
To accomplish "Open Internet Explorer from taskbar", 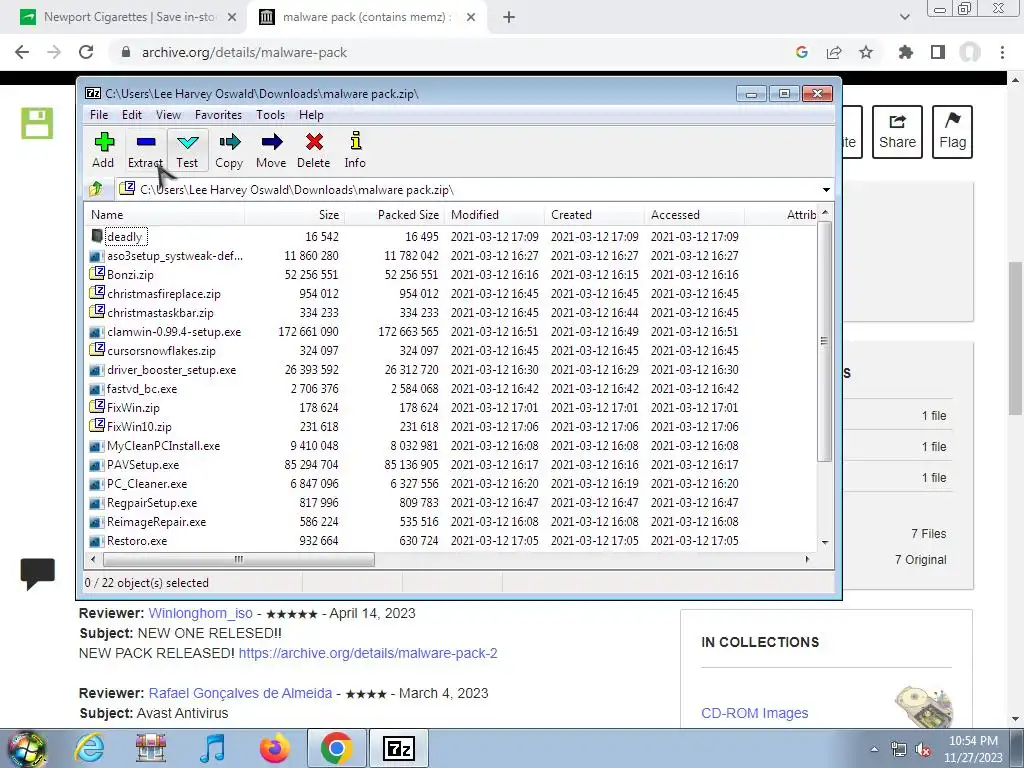I will point(89,748).
